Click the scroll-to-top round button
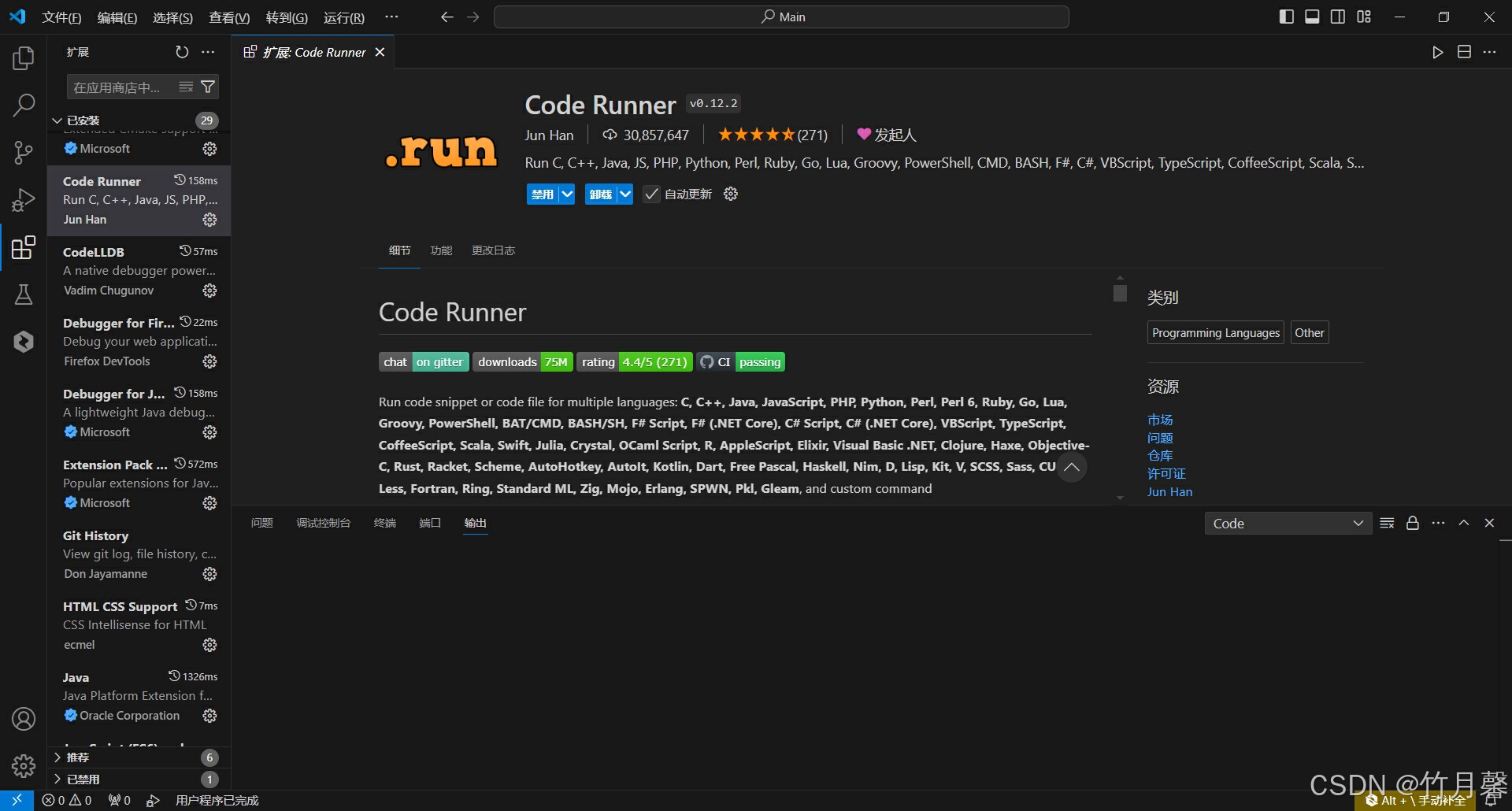Screen dimensions: 1512x811 coord(1072,467)
